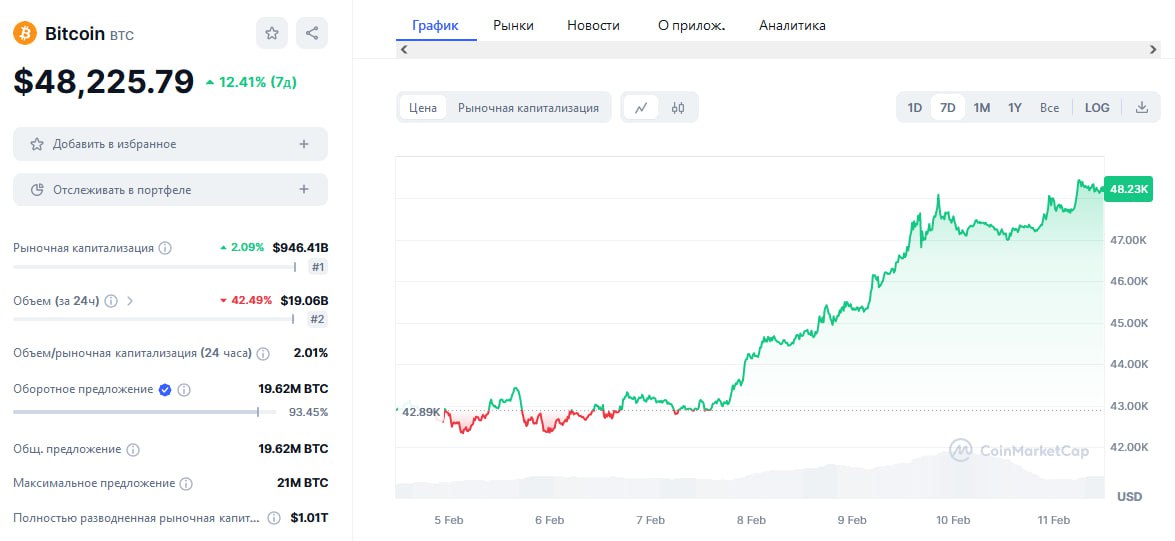1175x541 pixels.
Task: Click the star favorite icon beside Bitcoin
Action: point(272,33)
